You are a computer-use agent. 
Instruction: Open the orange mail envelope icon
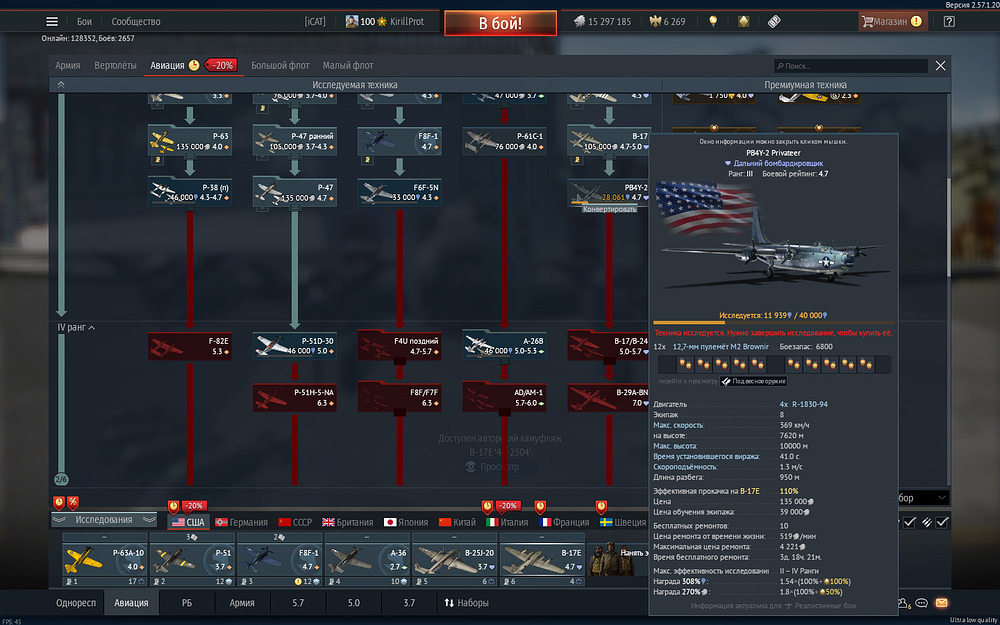(941, 603)
